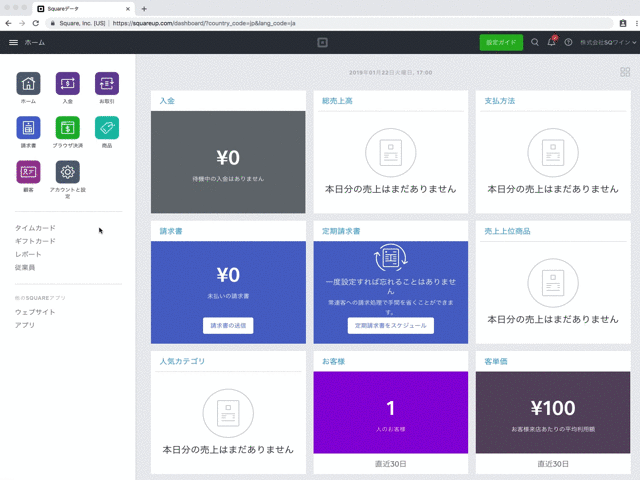Open the ブラウザ決済 browser payment icon
Viewport: 640px width, 480px height.
67,128
